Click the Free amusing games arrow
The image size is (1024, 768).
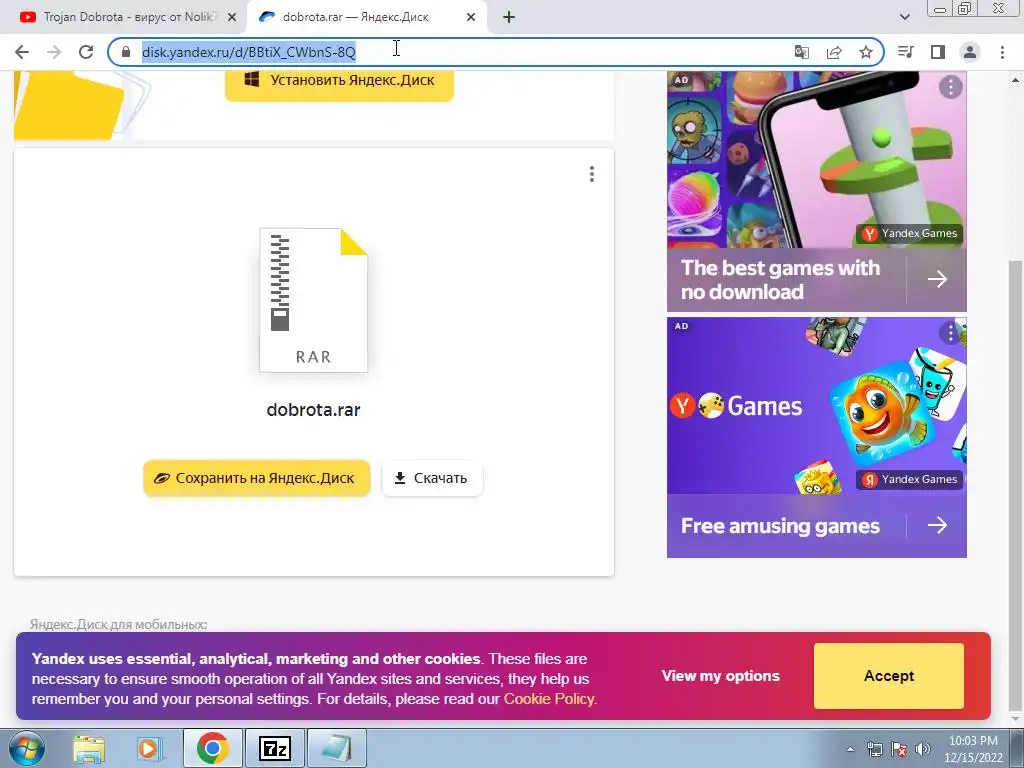[937, 525]
